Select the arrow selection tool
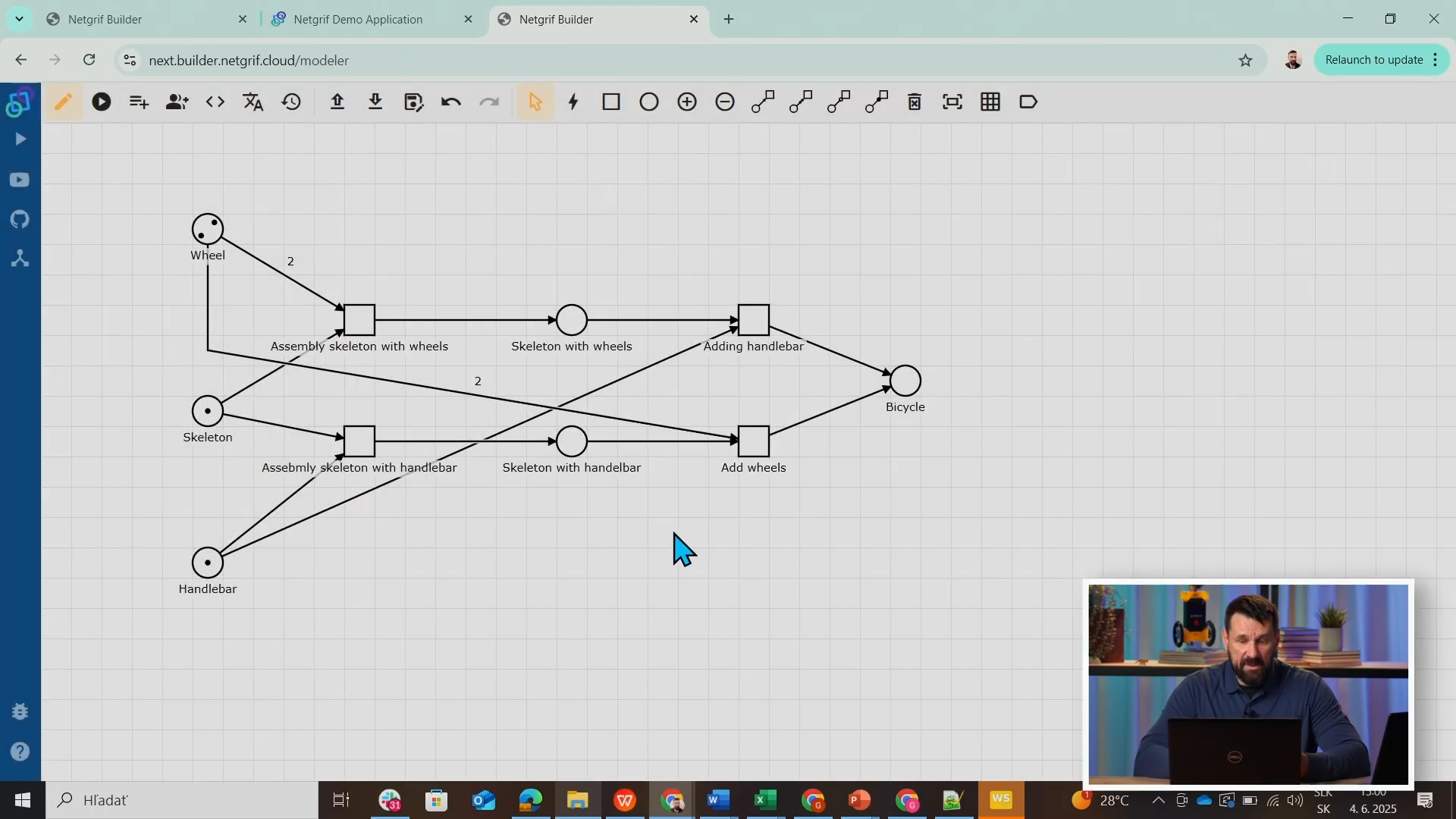Image resolution: width=1456 pixels, height=819 pixels. pos(535,102)
